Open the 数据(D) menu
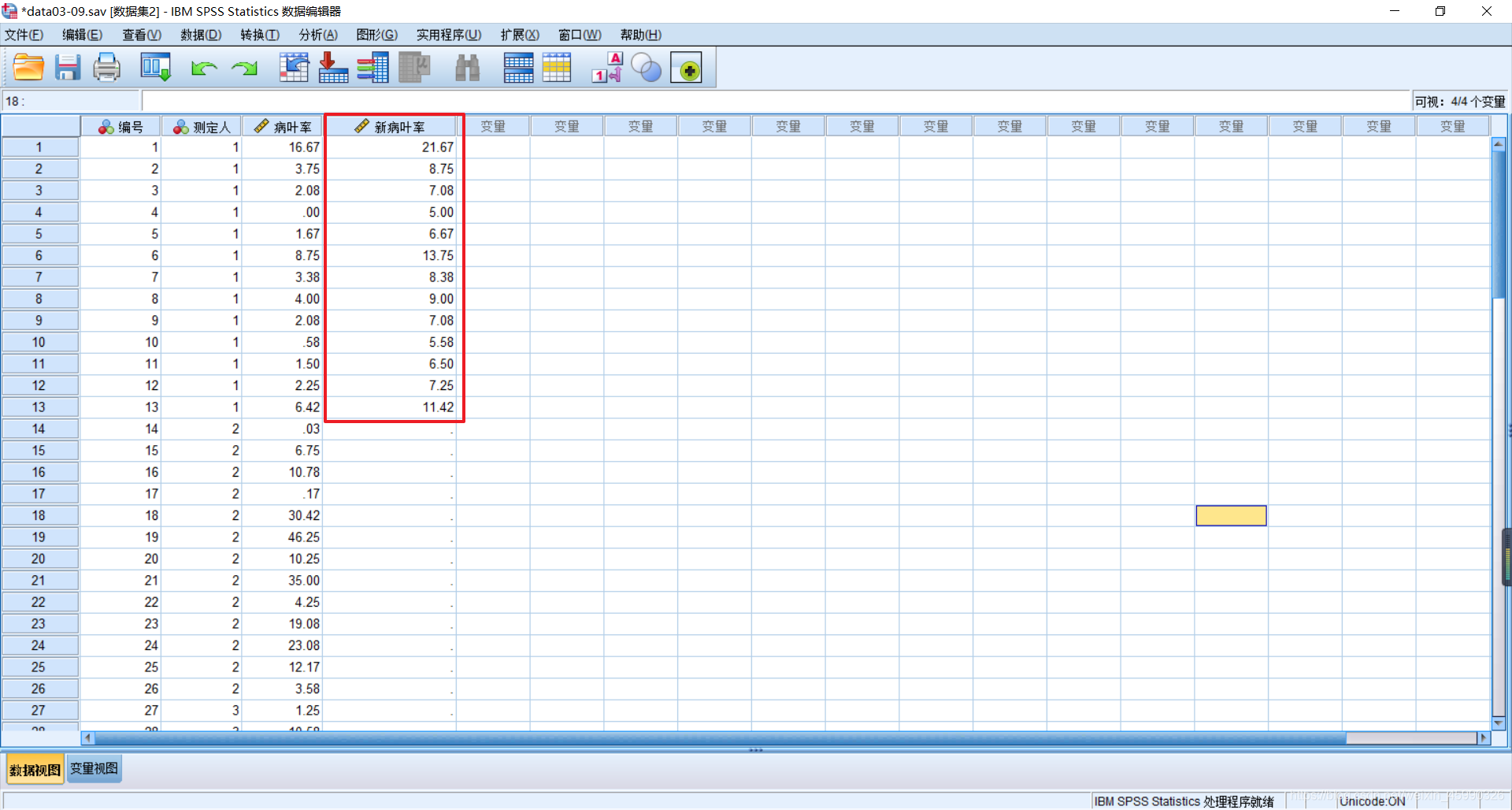The width and height of the screenshot is (1512, 810). 201,35
